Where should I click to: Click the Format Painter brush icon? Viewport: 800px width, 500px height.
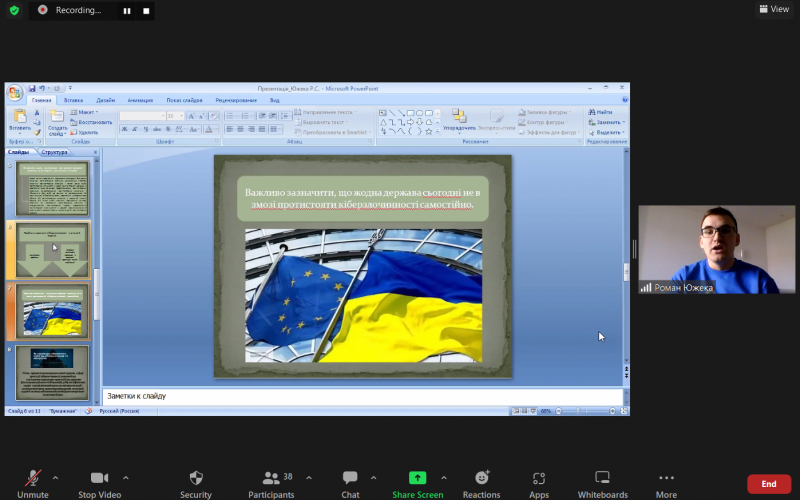tap(37, 132)
